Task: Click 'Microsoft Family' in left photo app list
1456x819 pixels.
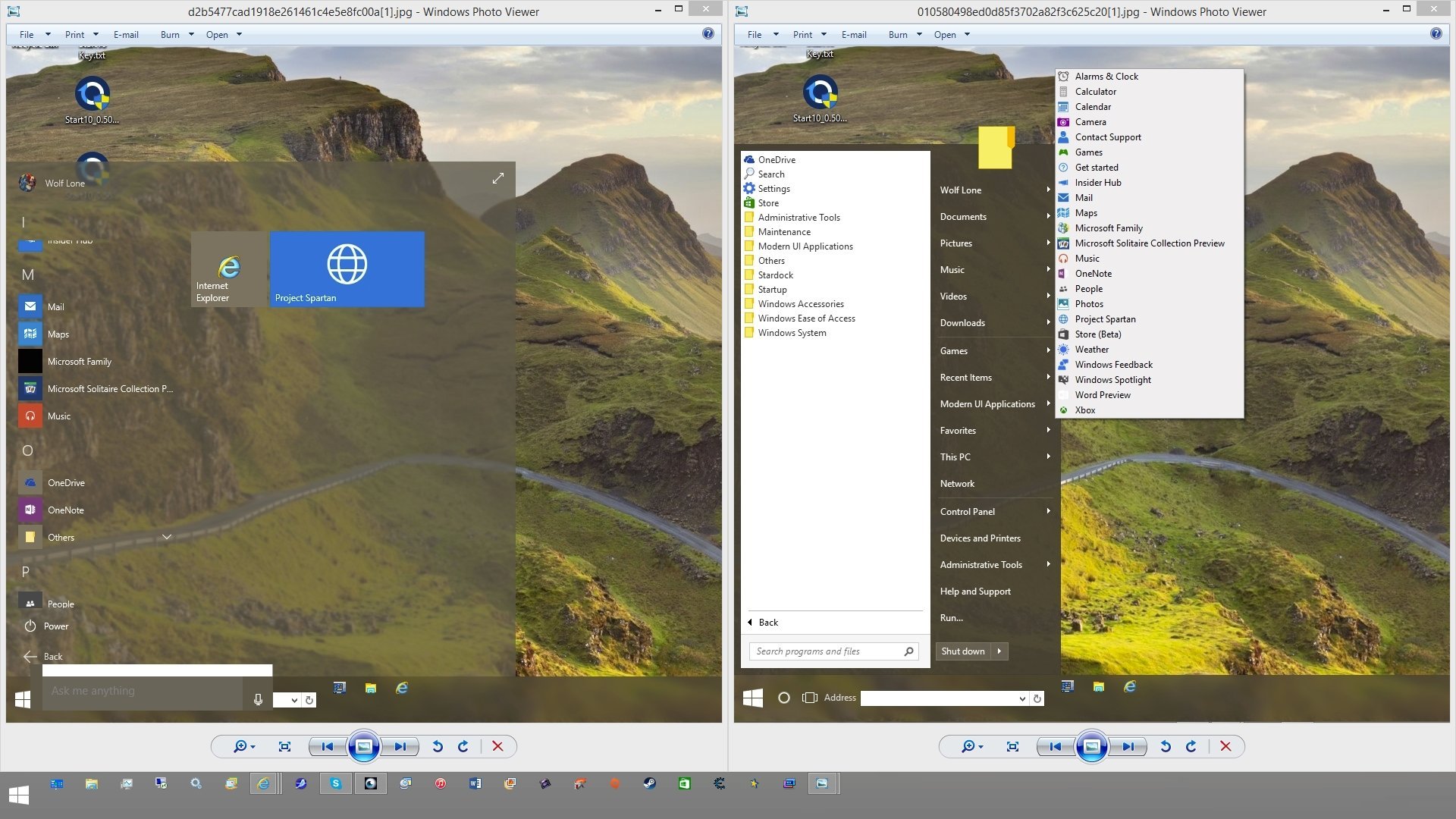Action: [x=79, y=362]
